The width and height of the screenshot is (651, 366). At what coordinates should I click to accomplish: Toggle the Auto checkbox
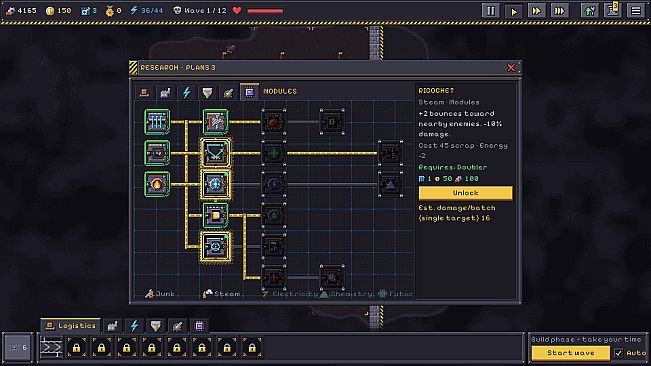[x=618, y=353]
